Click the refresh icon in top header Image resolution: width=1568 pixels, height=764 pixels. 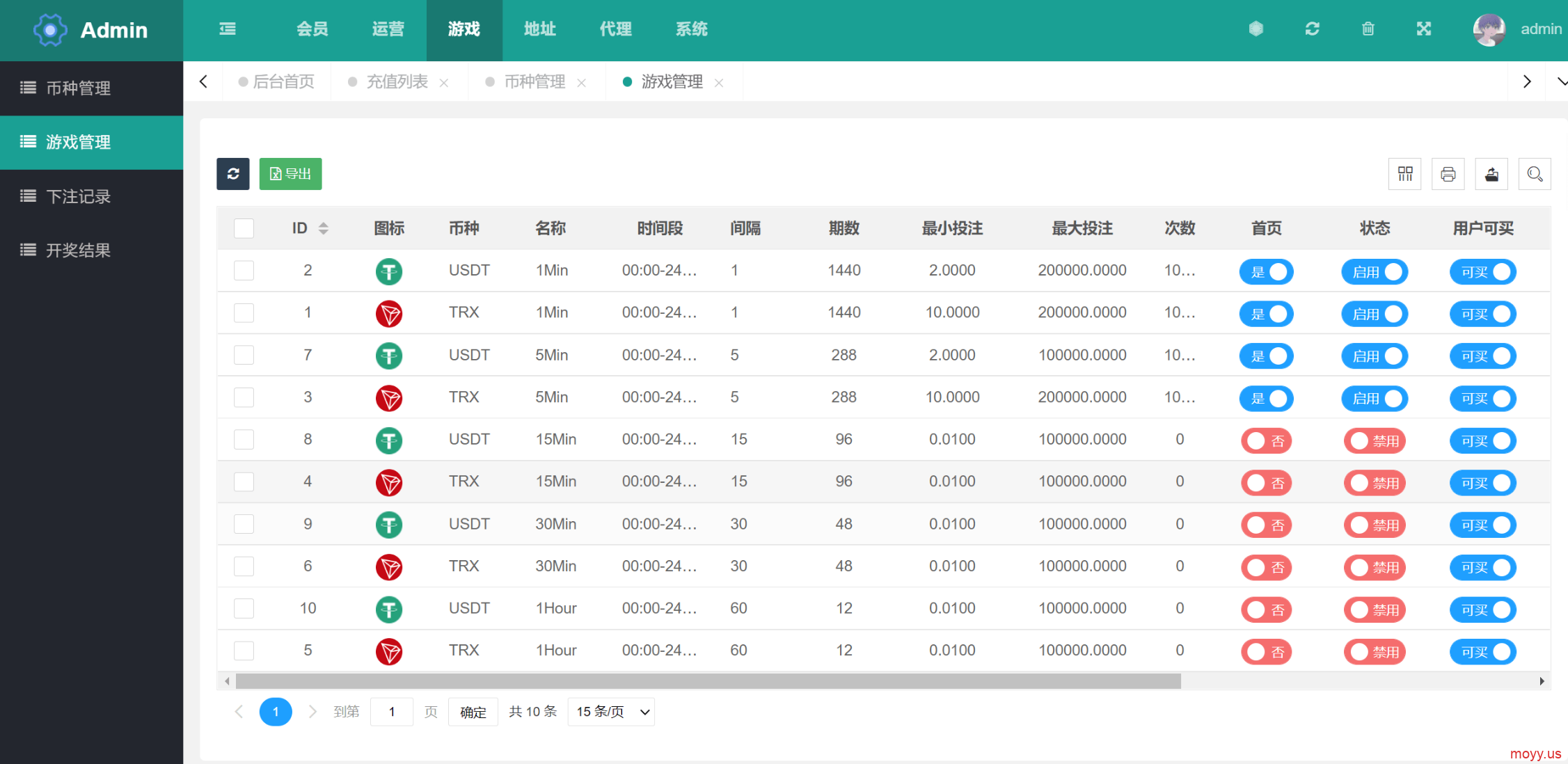click(1312, 29)
